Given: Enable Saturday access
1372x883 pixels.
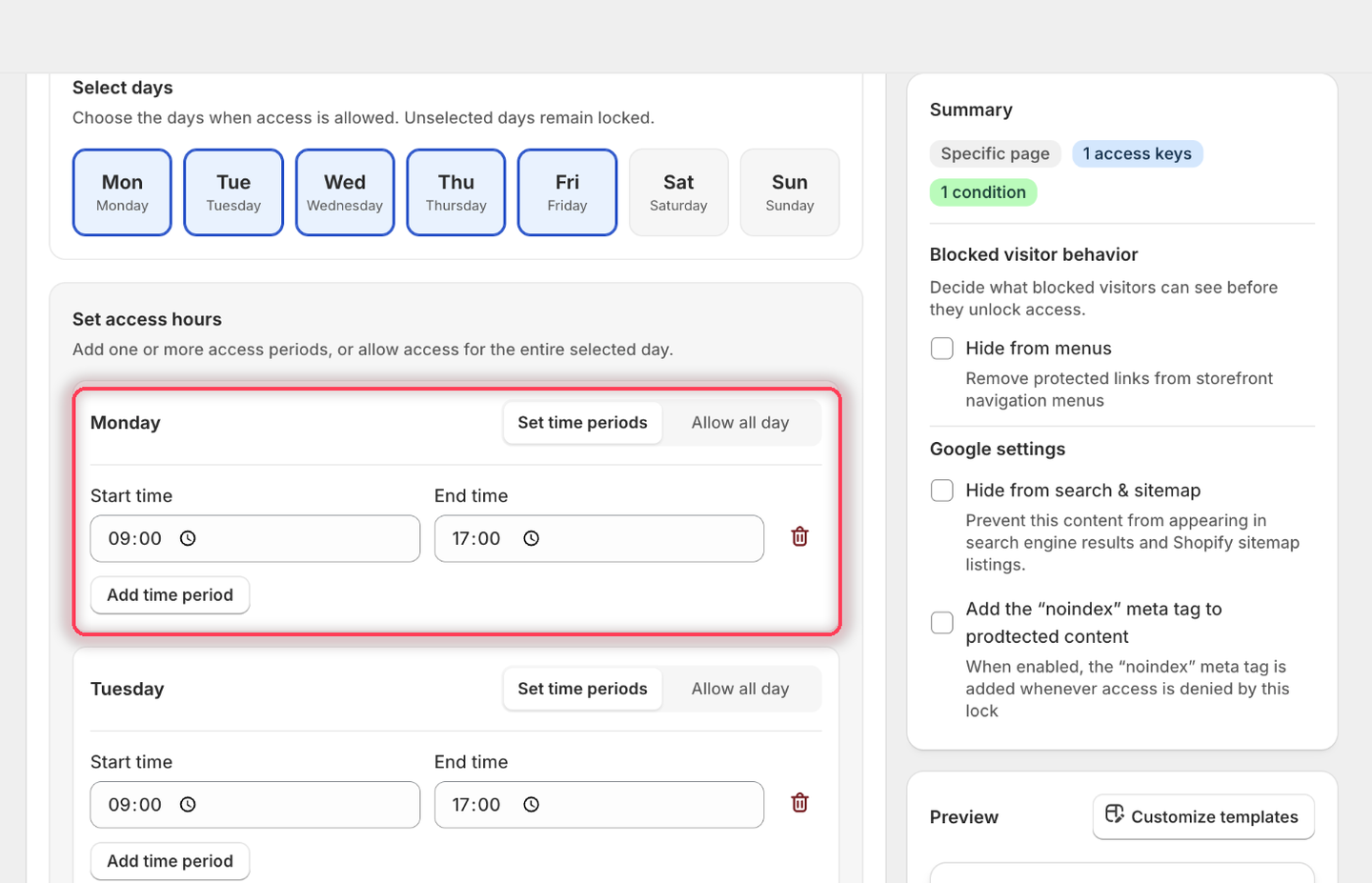Looking at the screenshot, I should point(678,191).
